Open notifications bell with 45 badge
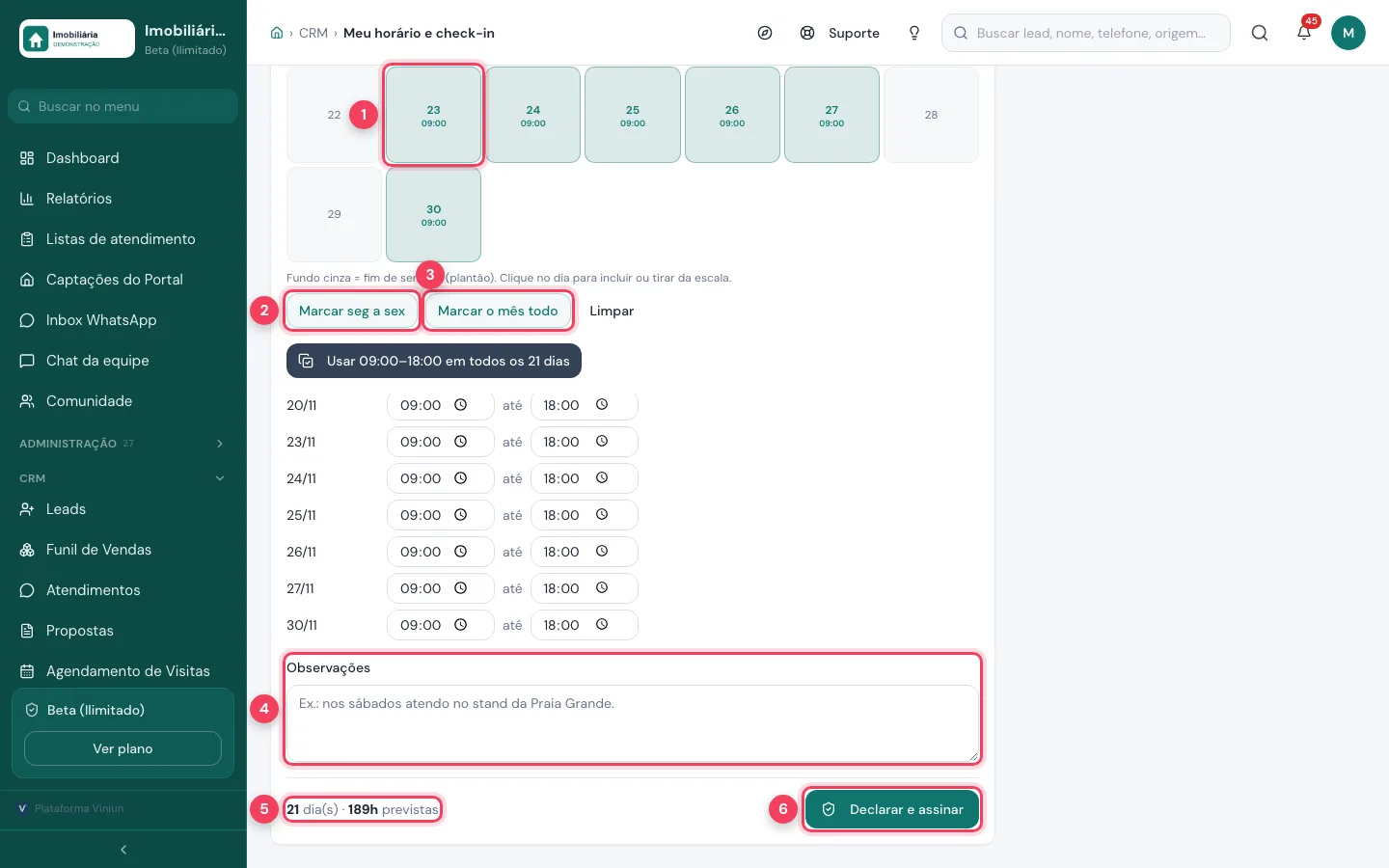The height and width of the screenshot is (868, 1389). [x=1304, y=33]
